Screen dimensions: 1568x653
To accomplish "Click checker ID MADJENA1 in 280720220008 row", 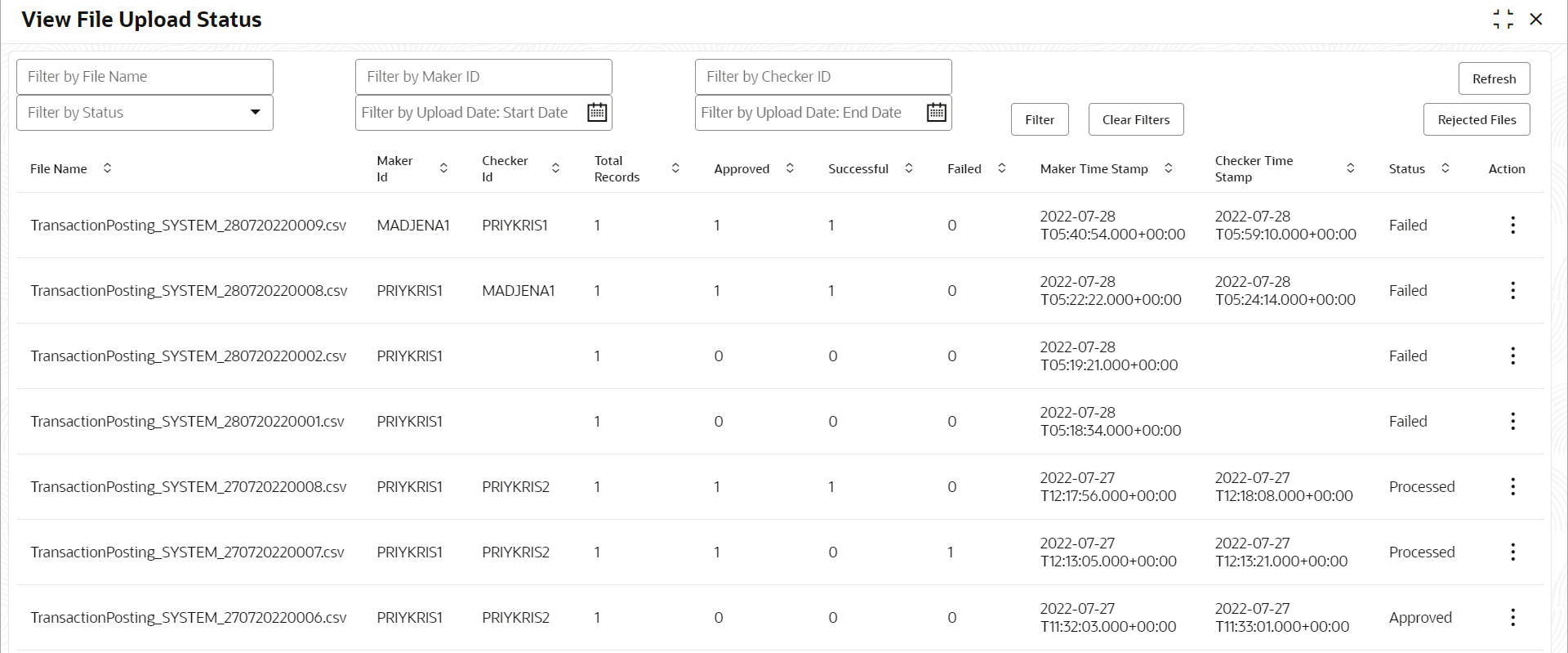I will 519,291.
